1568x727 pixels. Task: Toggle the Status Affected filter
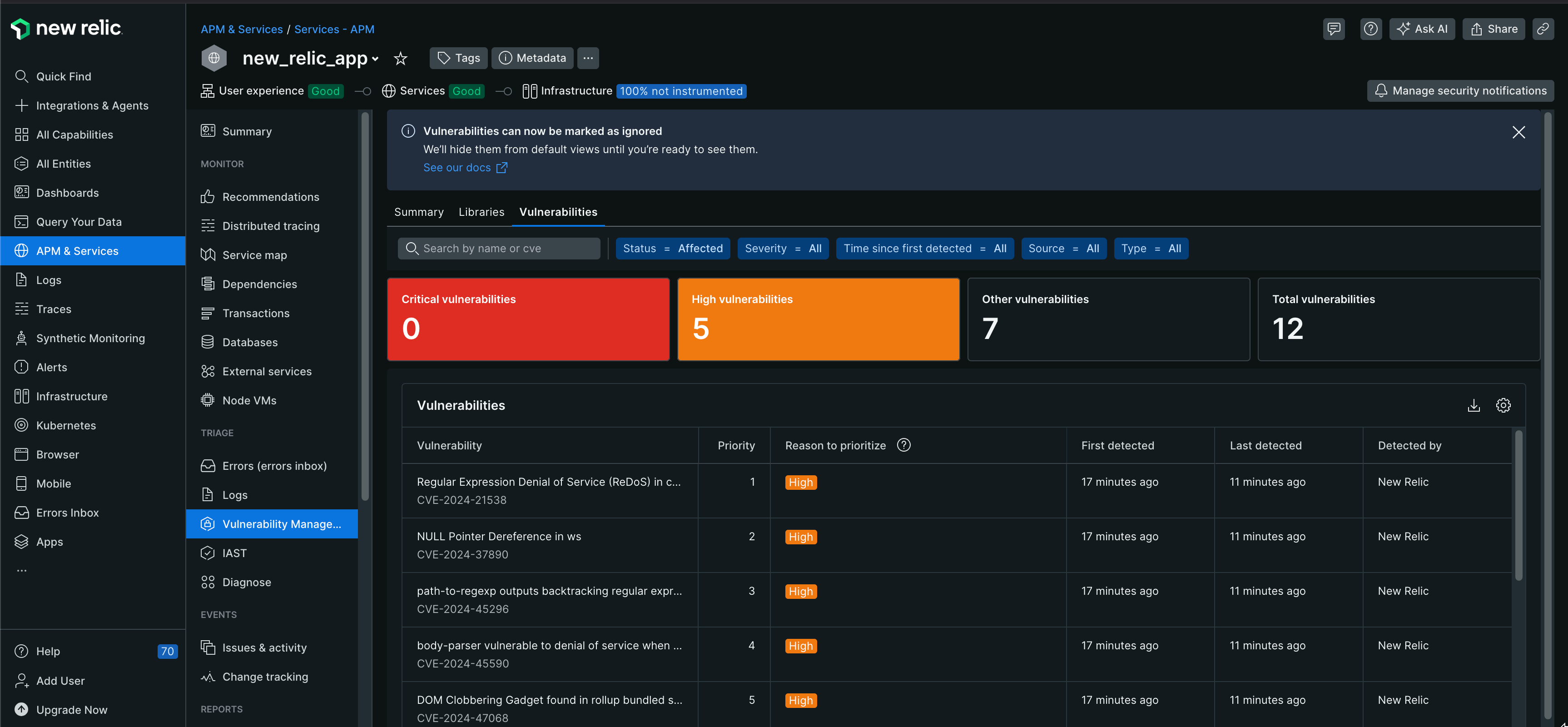click(673, 249)
